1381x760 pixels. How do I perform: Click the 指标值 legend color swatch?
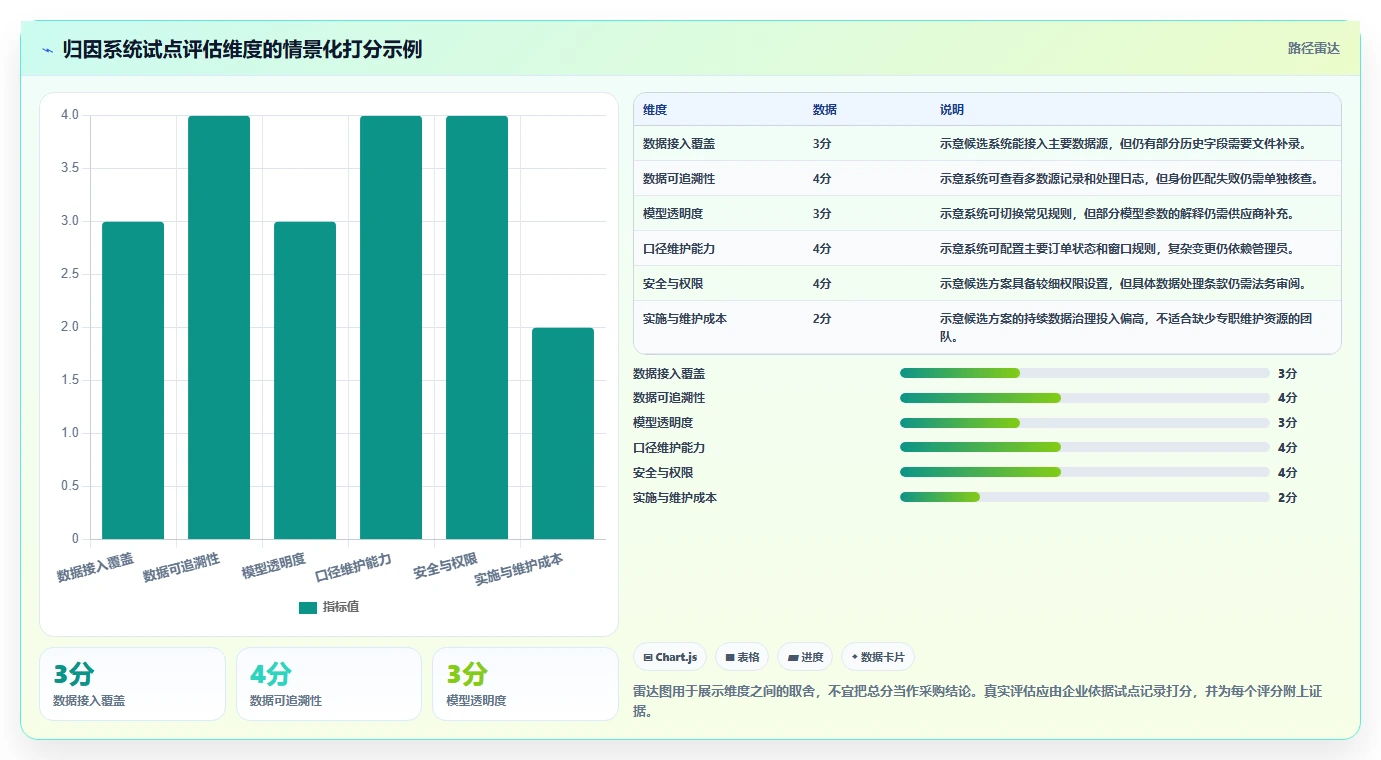[x=308, y=607]
